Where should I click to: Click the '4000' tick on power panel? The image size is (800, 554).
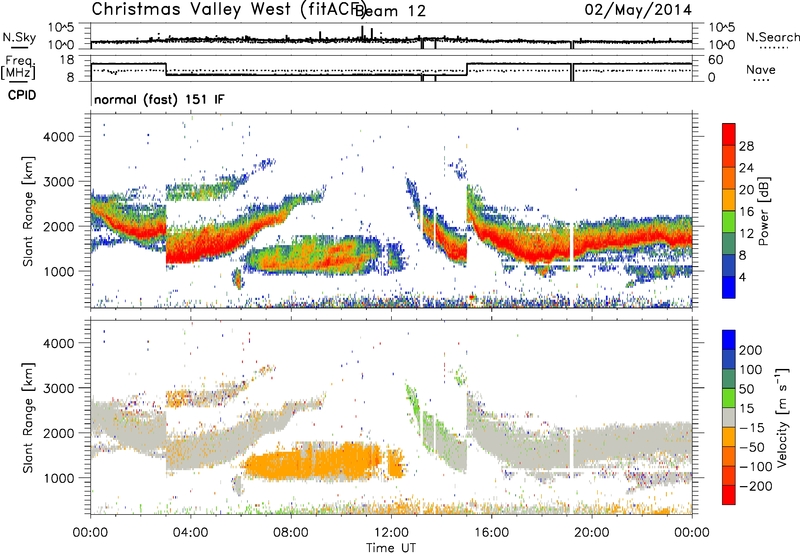coord(59,137)
